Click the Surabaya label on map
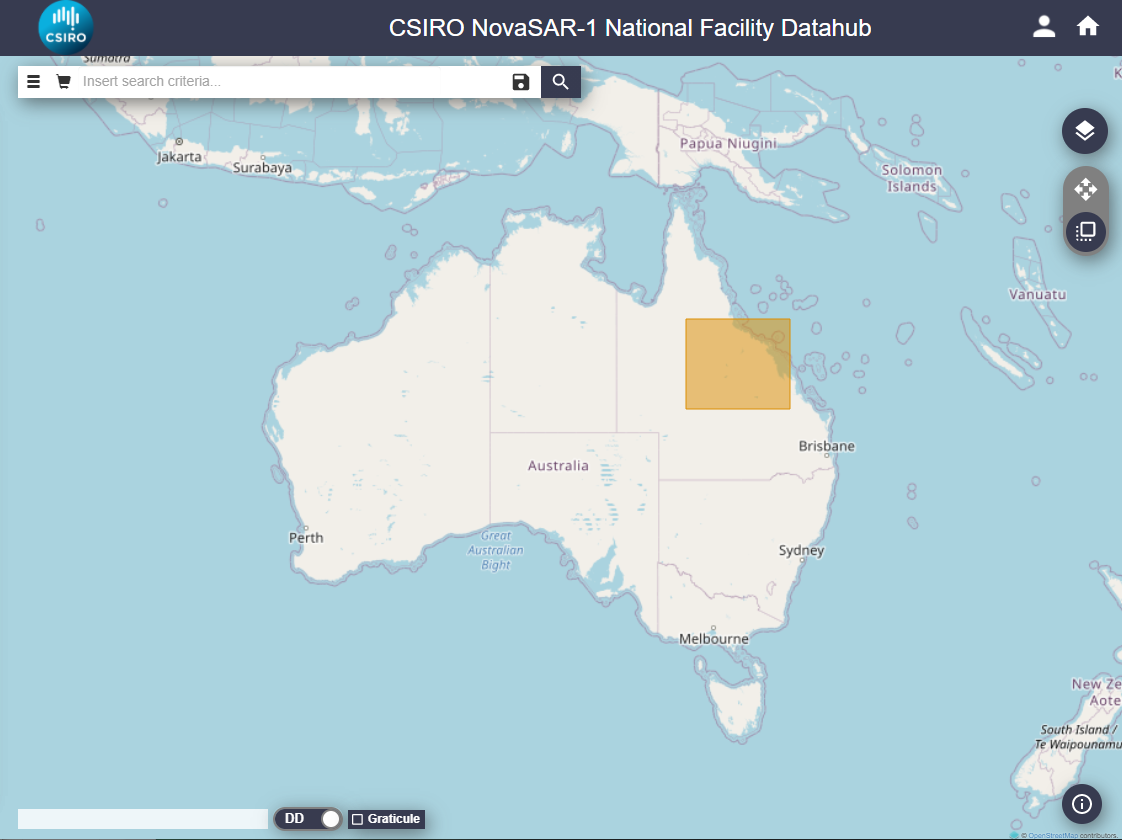The height and width of the screenshot is (840, 1122). click(262, 168)
